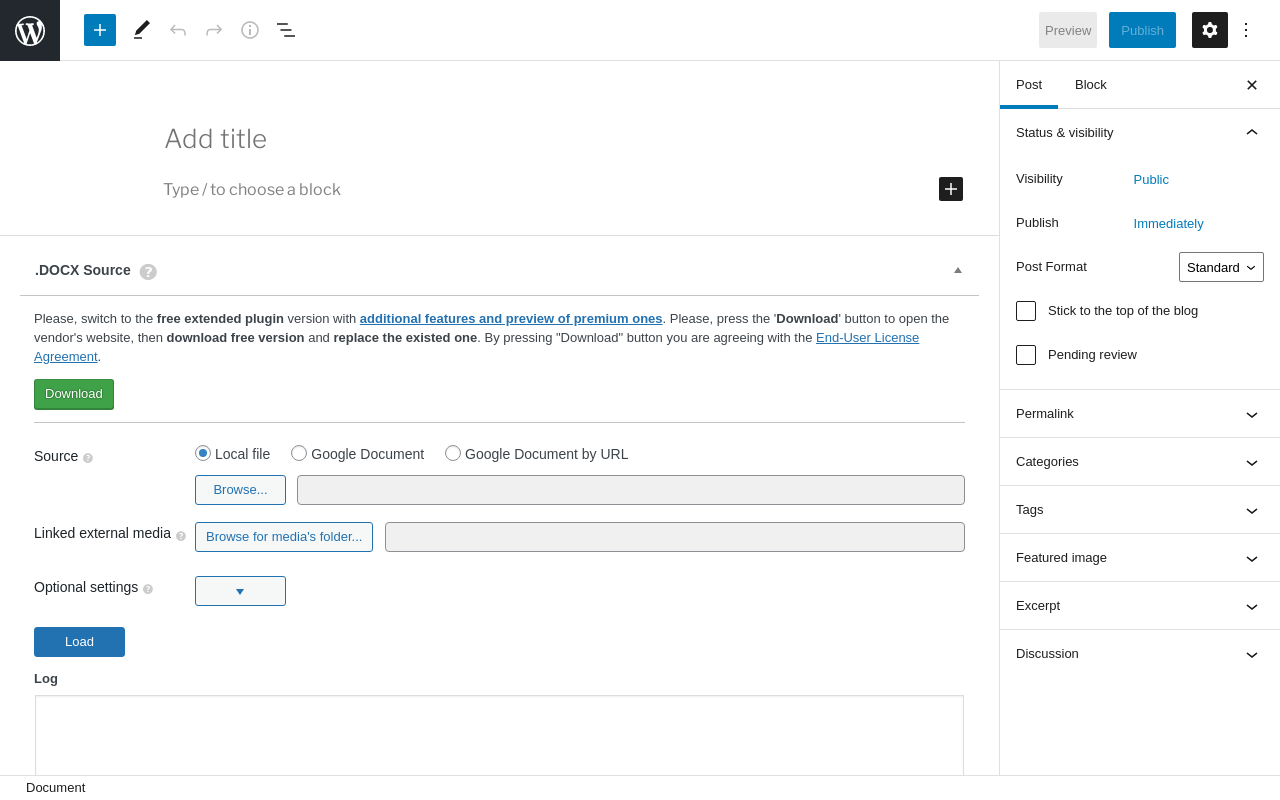
Task: Toggle the block inserter plus button
Action: point(100,30)
